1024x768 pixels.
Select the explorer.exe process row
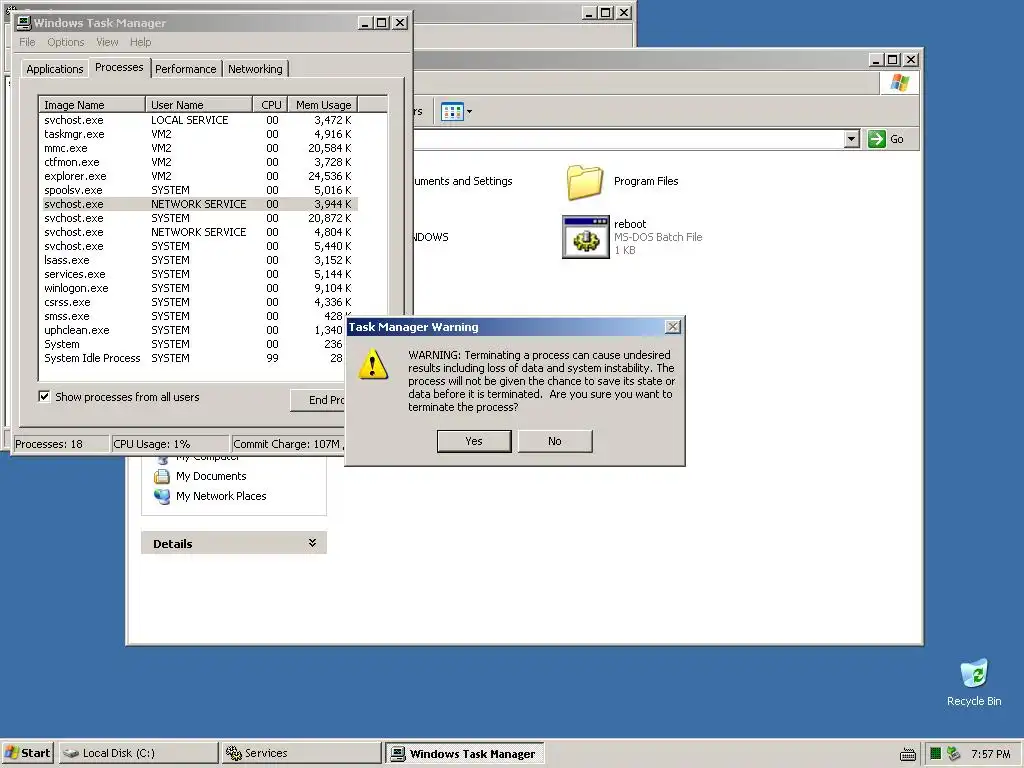(199, 176)
